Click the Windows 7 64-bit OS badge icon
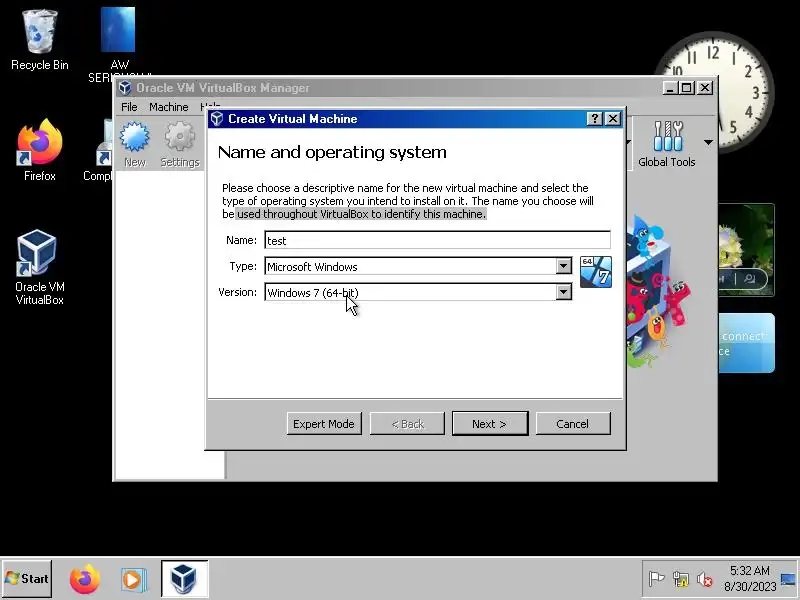This screenshot has width=800, height=600. [x=595, y=272]
